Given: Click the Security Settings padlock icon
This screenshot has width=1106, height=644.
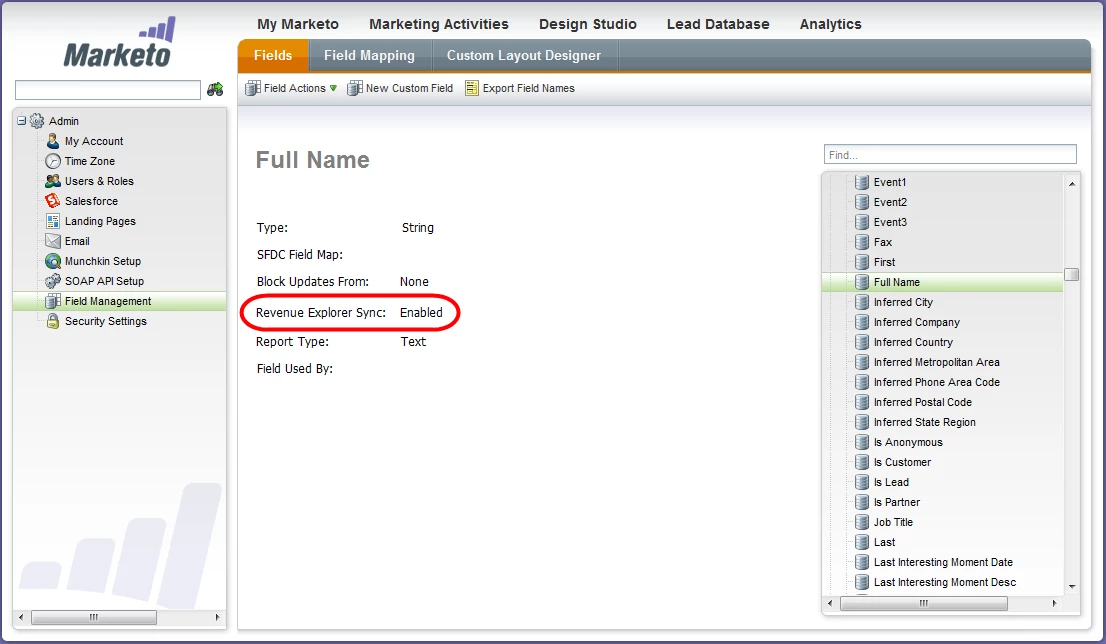Looking at the screenshot, I should [53, 321].
